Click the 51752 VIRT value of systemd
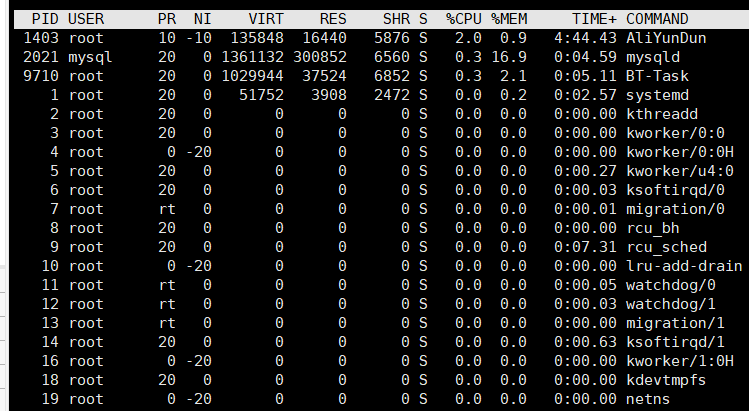Viewport: 749px width, 411px height. (261, 95)
